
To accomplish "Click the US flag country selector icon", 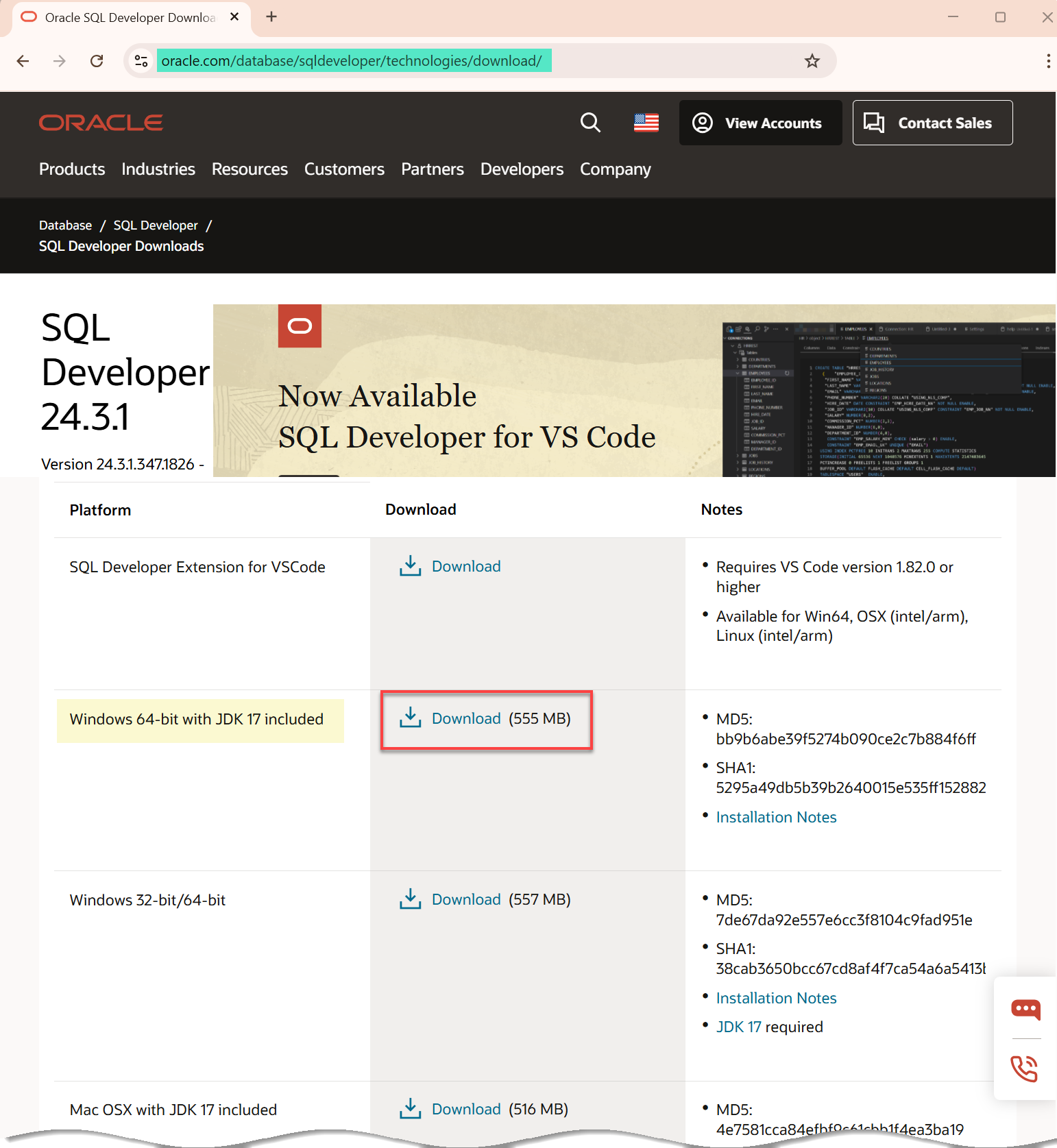I will [646, 123].
